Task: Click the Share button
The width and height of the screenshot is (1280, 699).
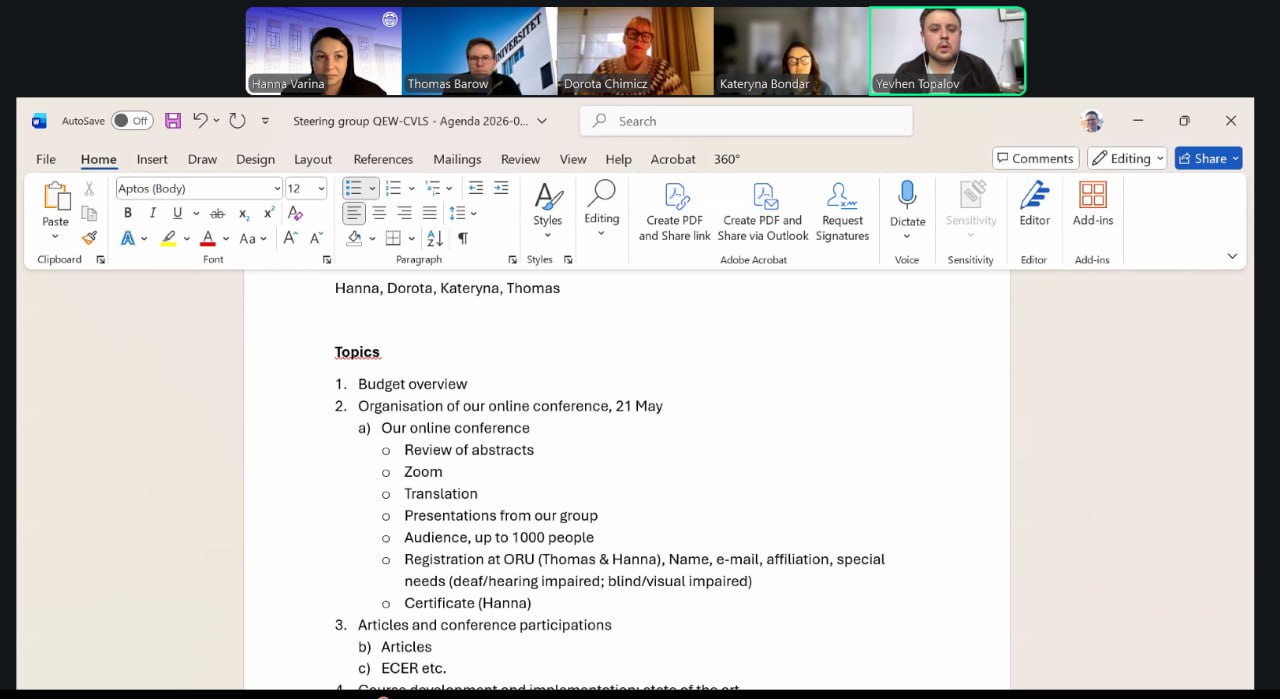Action: point(1201,158)
